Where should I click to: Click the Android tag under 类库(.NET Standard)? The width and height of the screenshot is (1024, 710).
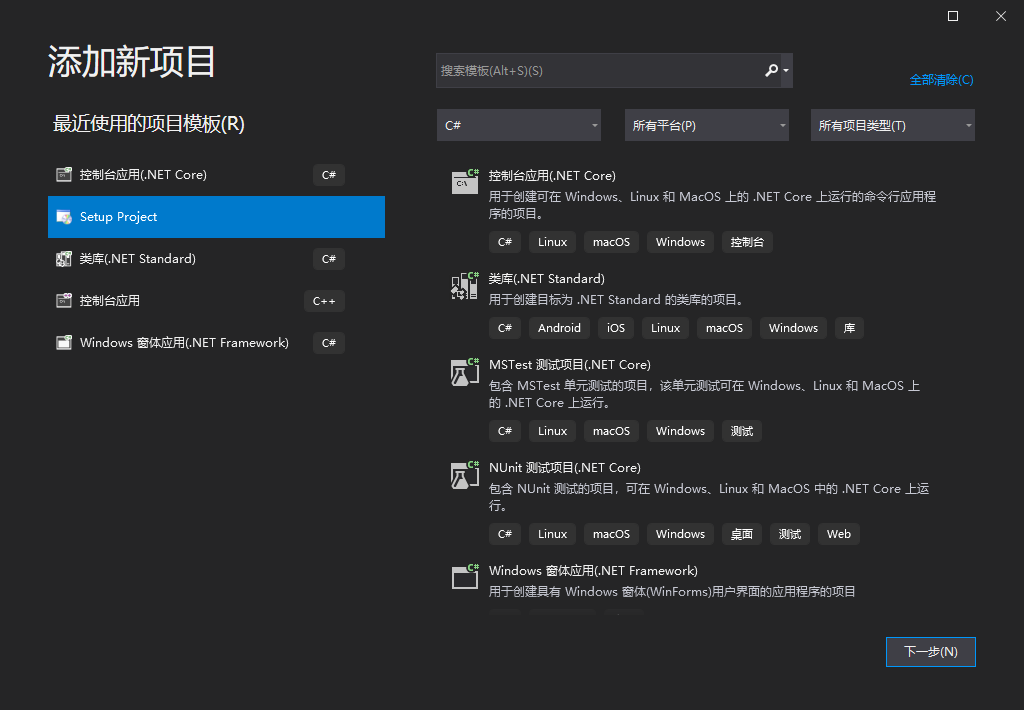coord(559,327)
